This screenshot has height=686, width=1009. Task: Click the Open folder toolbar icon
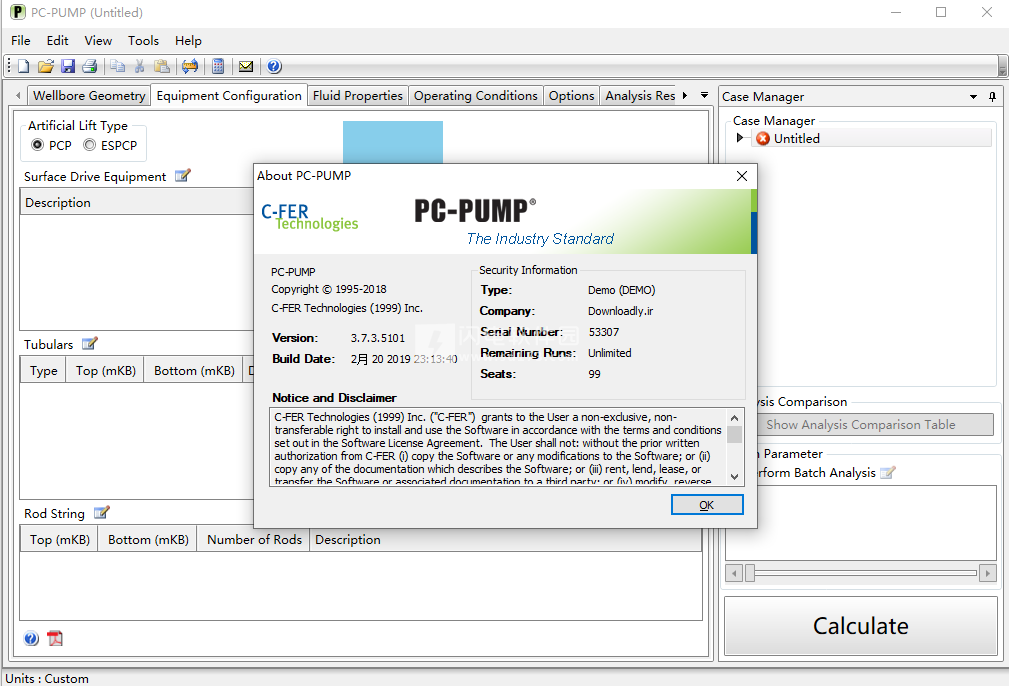pyautogui.click(x=45, y=66)
